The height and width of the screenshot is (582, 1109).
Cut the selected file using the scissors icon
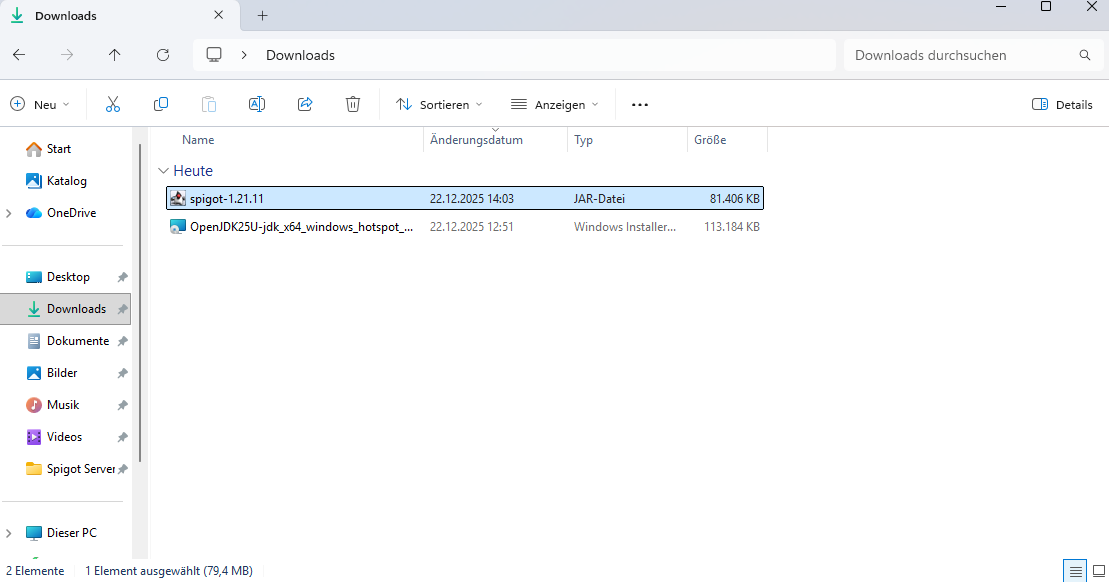(113, 104)
